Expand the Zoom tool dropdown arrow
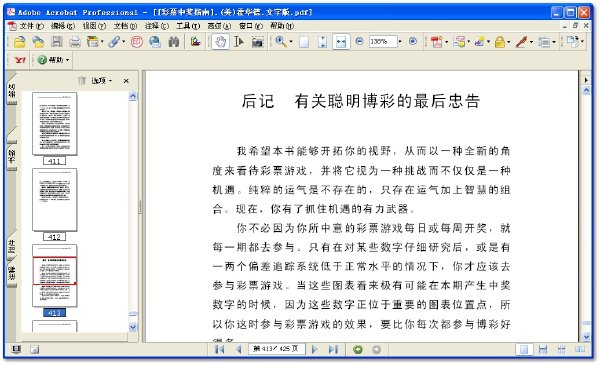This screenshot has height=365, width=600. point(291,42)
